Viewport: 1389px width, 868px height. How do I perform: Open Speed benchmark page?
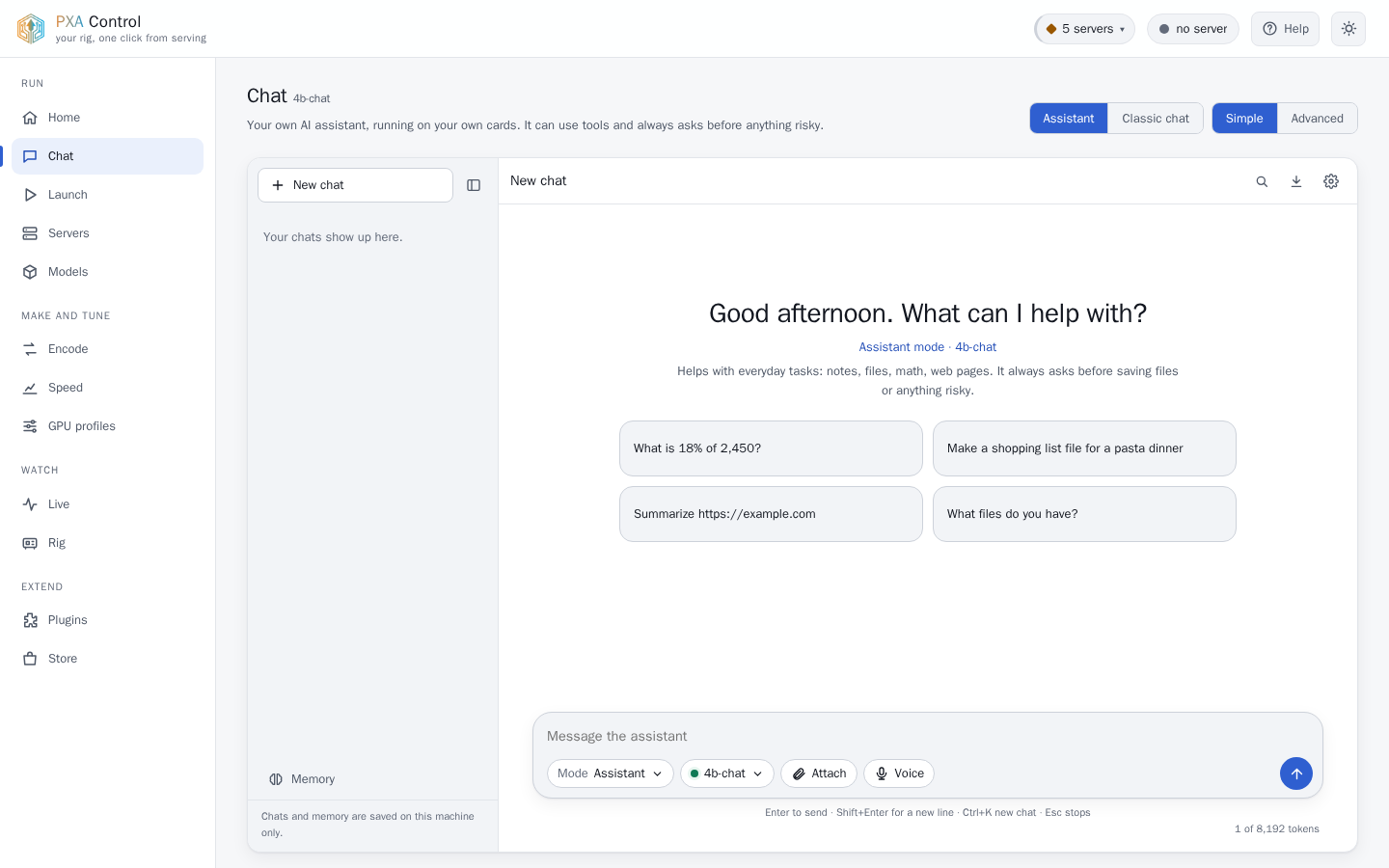(x=107, y=388)
